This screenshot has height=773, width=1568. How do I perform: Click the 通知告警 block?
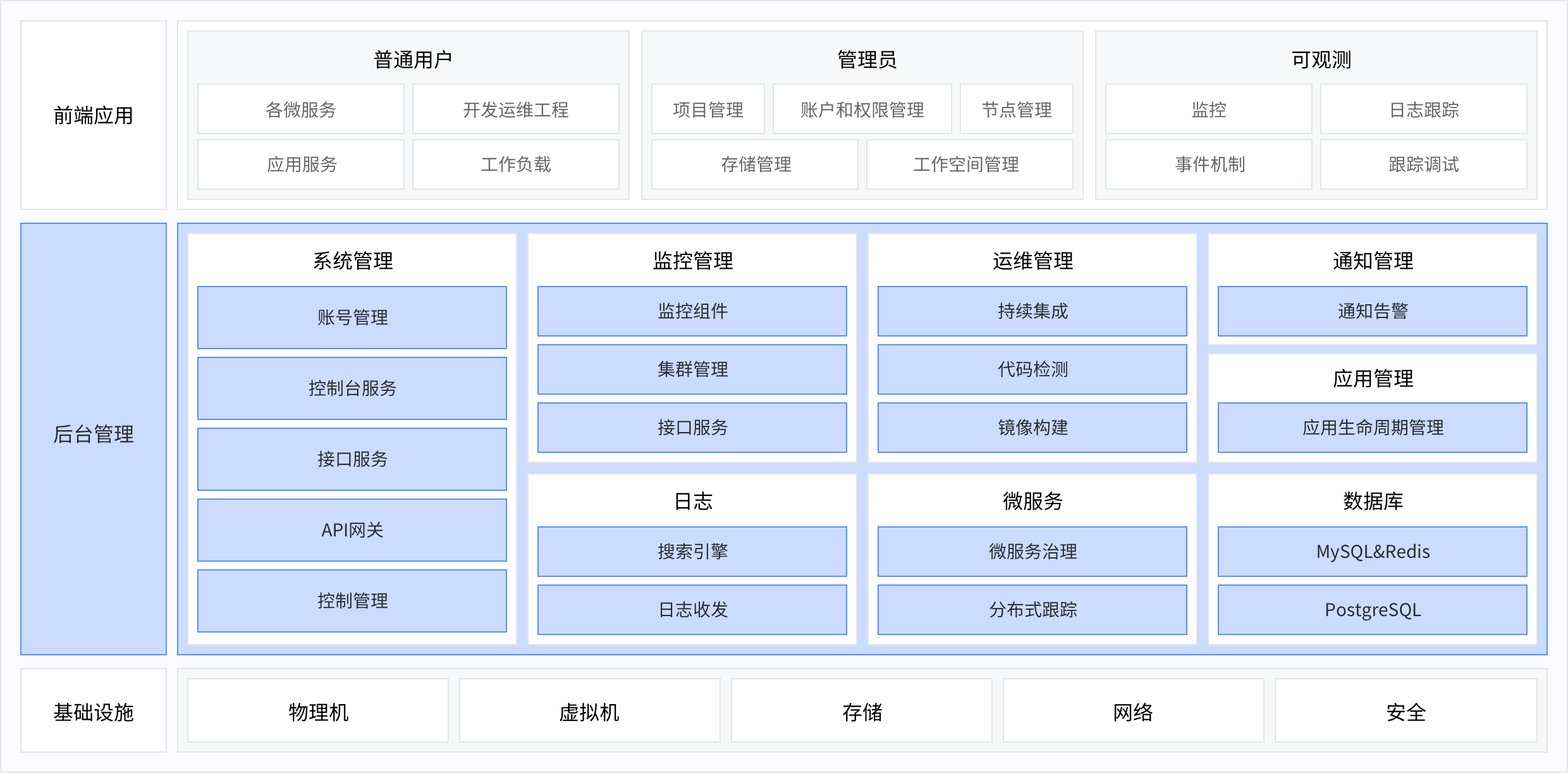click(x=1372, y=311)
